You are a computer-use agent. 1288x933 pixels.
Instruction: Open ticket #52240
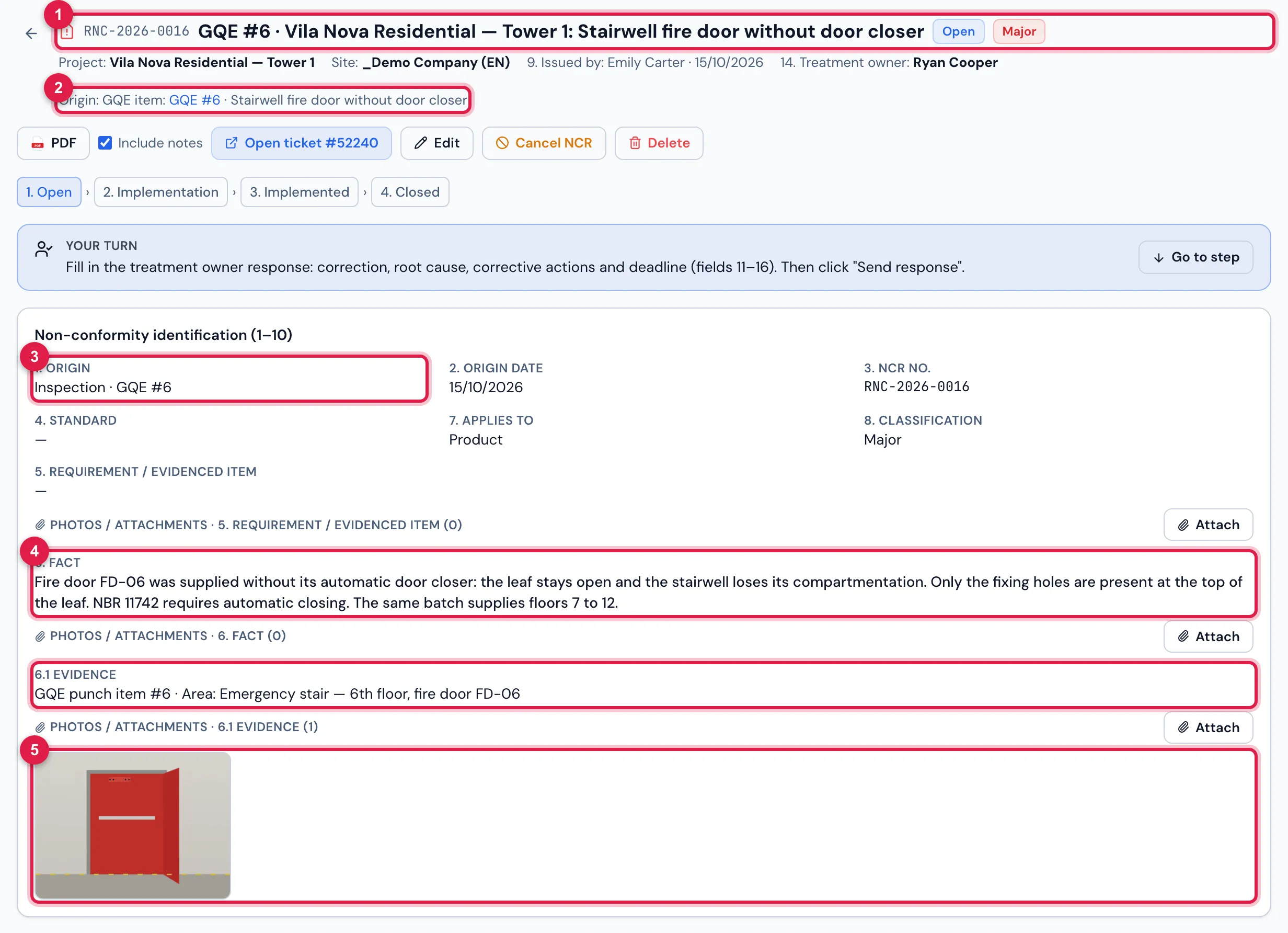tap(302, 143)
